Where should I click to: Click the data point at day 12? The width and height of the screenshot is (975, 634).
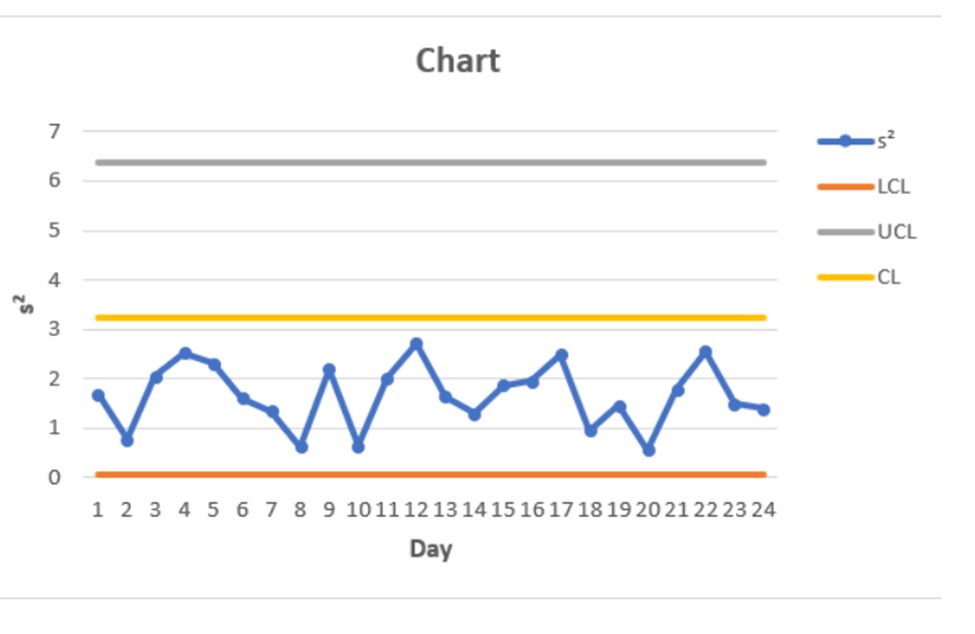(416, 344)
